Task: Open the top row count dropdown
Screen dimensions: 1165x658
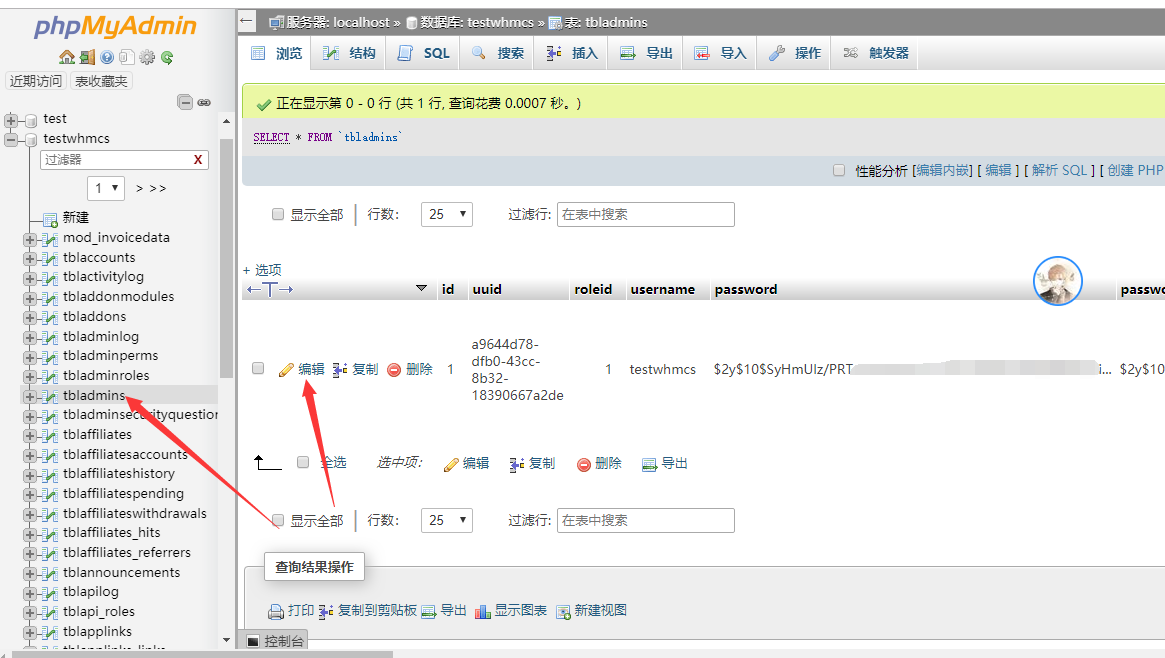Action: 447,215
